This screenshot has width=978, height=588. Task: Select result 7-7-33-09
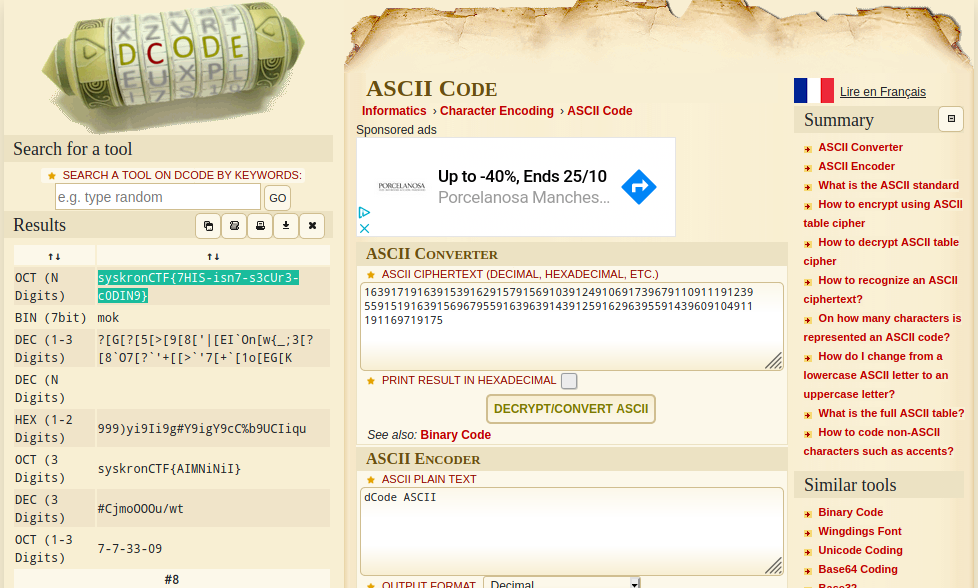[x=130, y=549]
